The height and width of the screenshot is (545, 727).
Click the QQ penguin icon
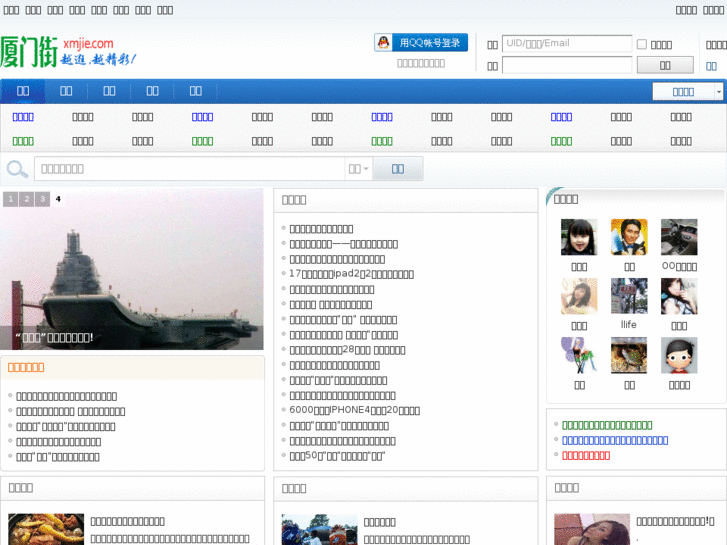tap(384, 43)
